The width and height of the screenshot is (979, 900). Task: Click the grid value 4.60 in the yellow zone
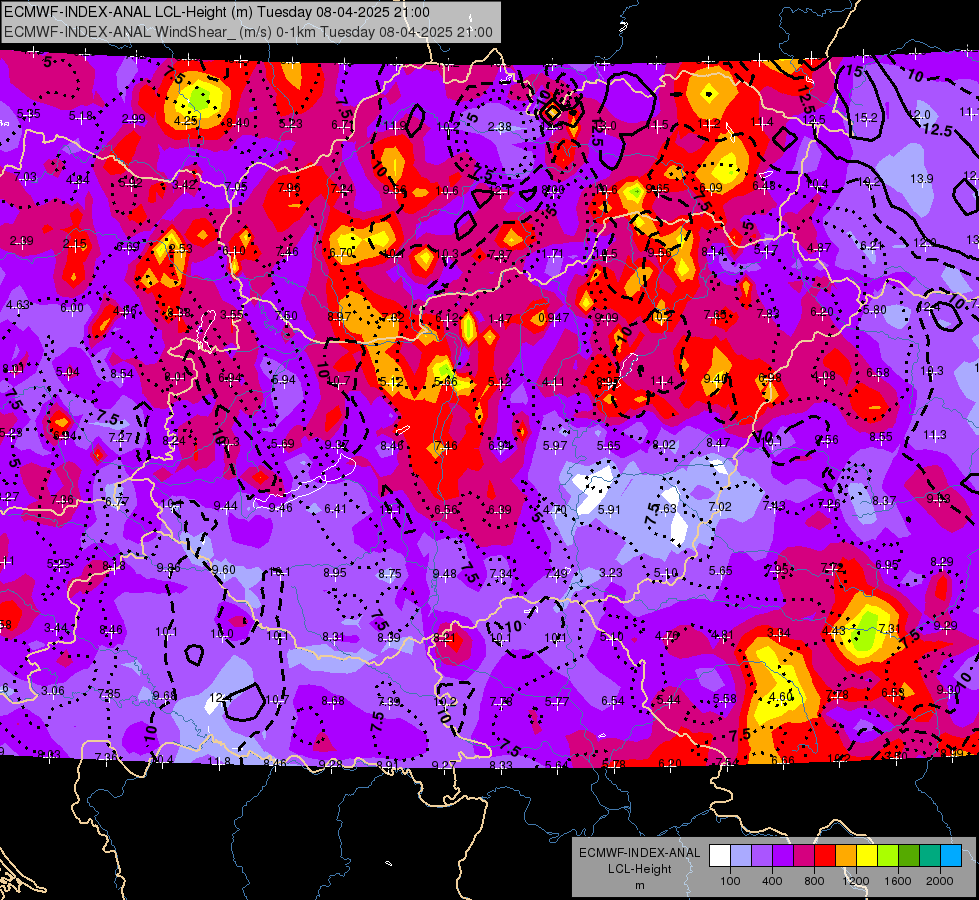click(x=781, y=696)
